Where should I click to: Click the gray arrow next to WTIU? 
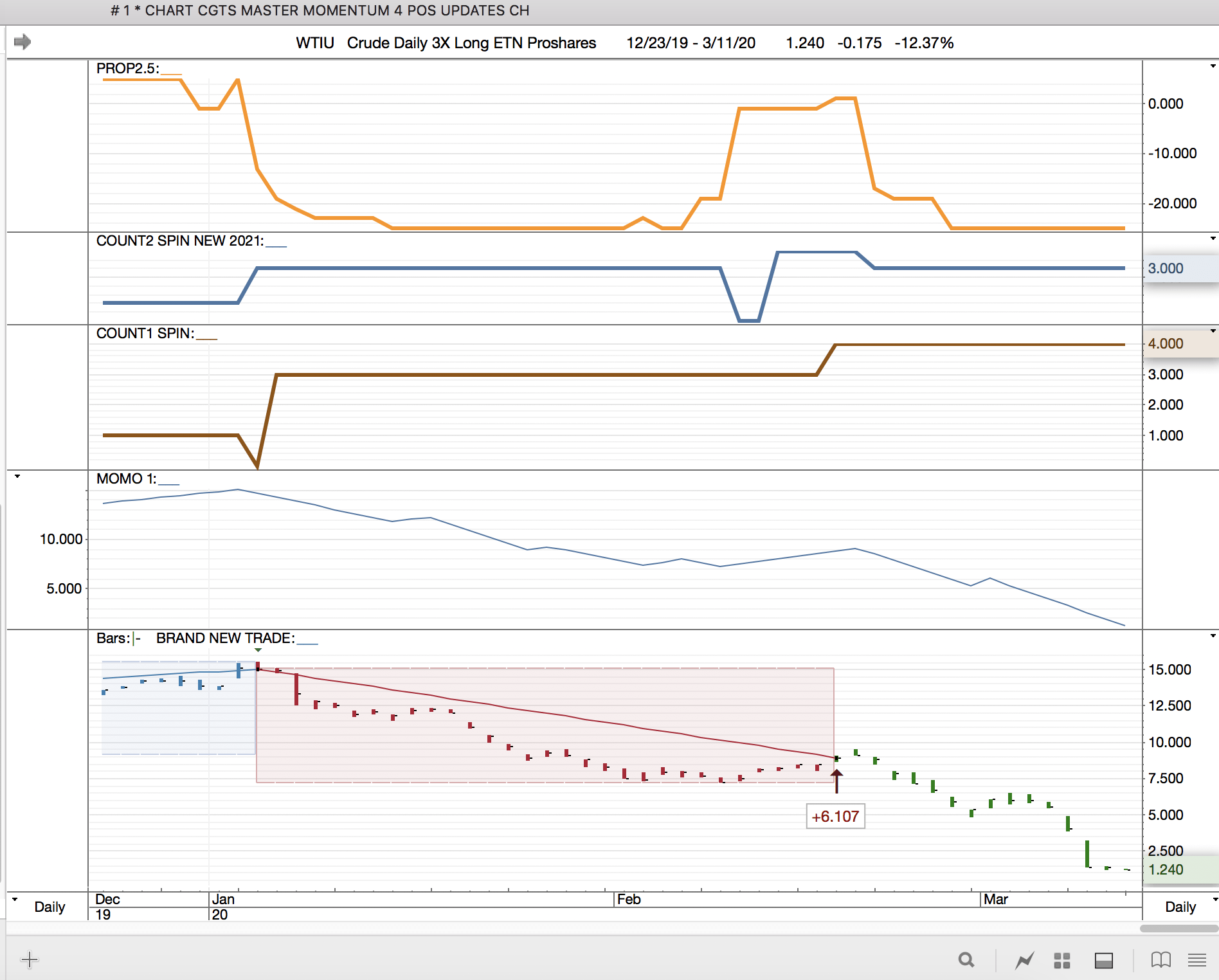pyautogui.click(x=23, y=42)
